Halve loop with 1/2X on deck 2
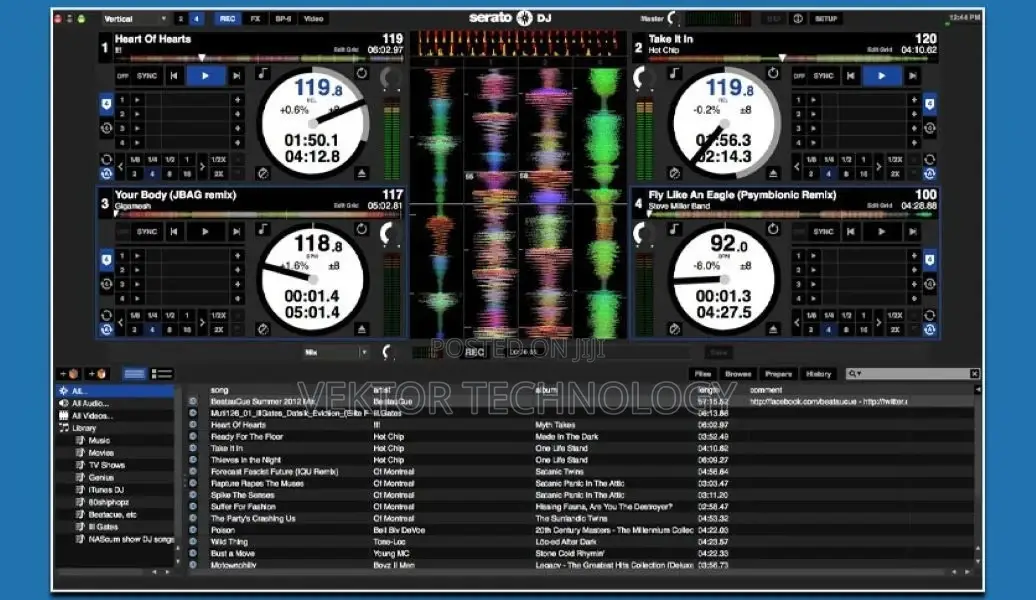The height and width of the screenshot is (600, 1036). pyautogui.click(x=895, y=160)
